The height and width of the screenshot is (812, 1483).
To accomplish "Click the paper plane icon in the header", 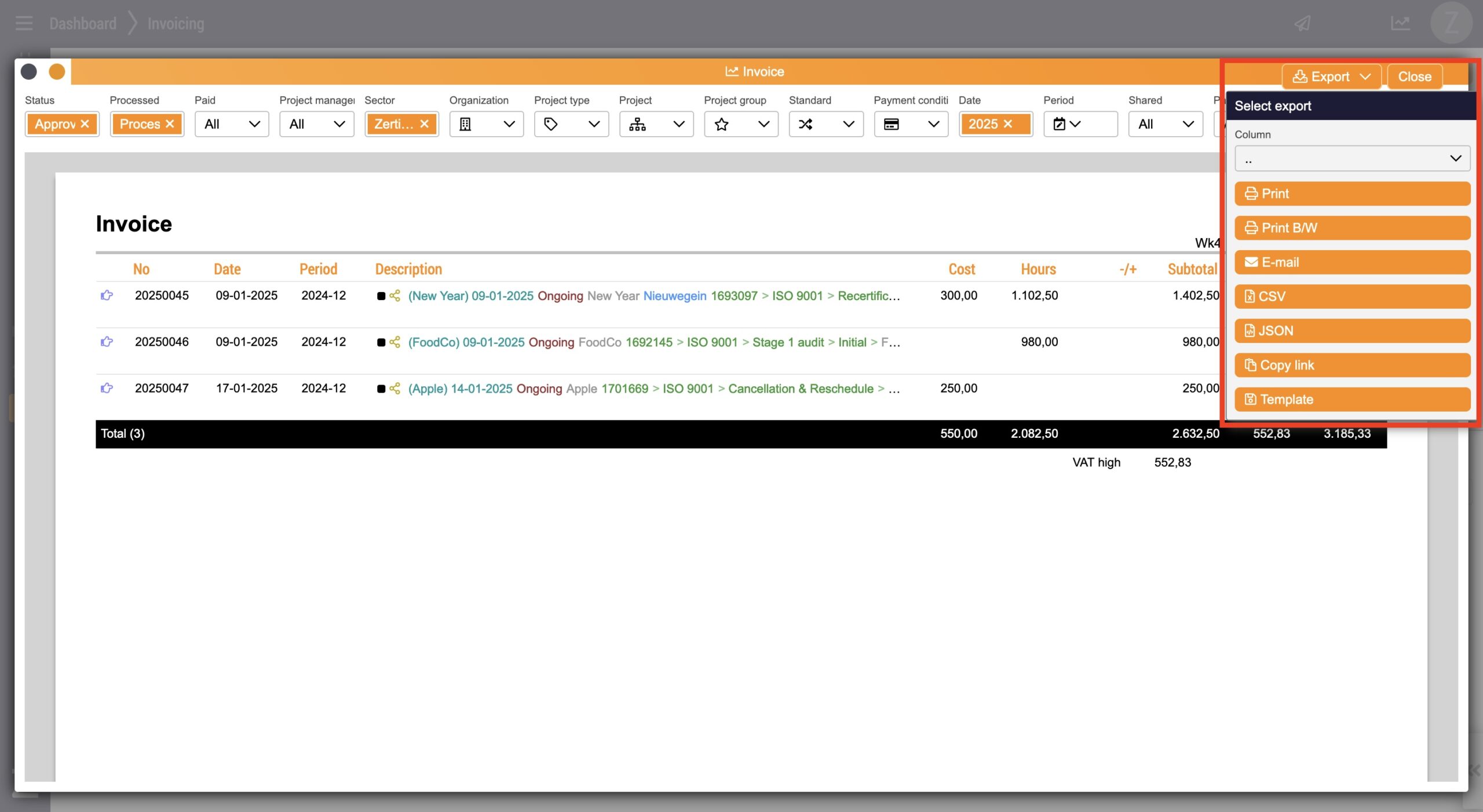I will coord(1302,24).
